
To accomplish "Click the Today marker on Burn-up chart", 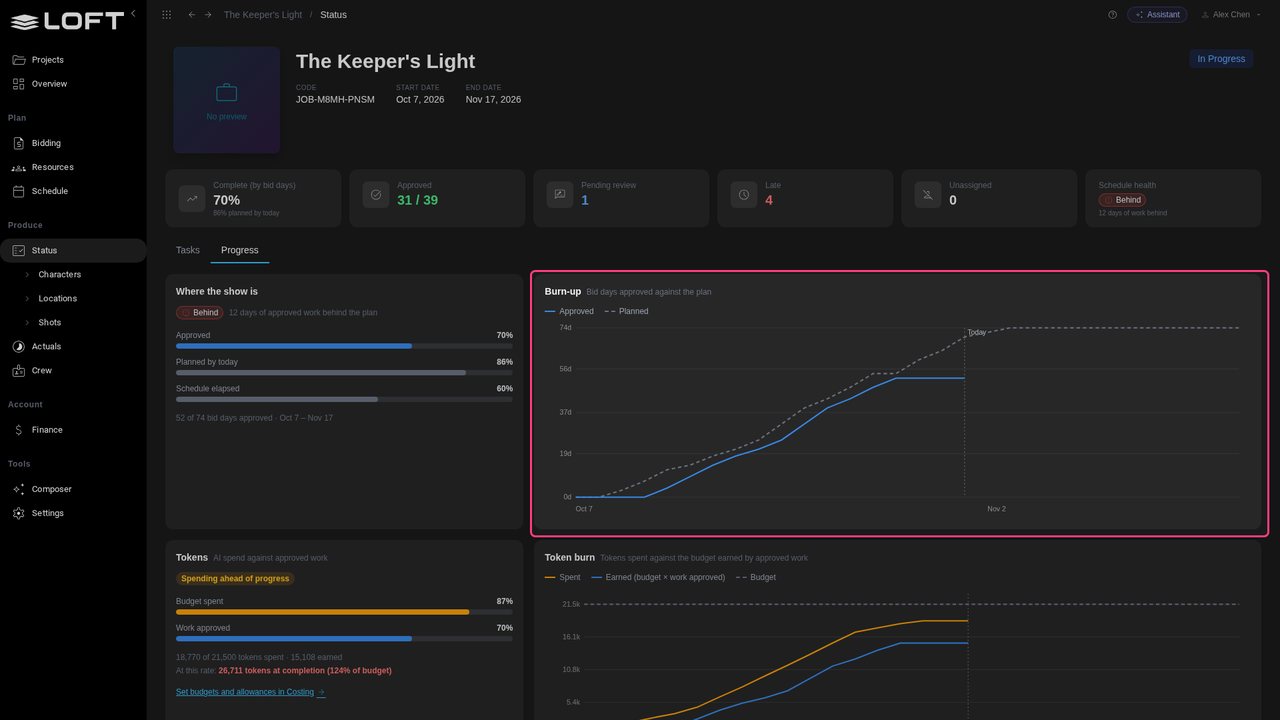I will [976, 332].
